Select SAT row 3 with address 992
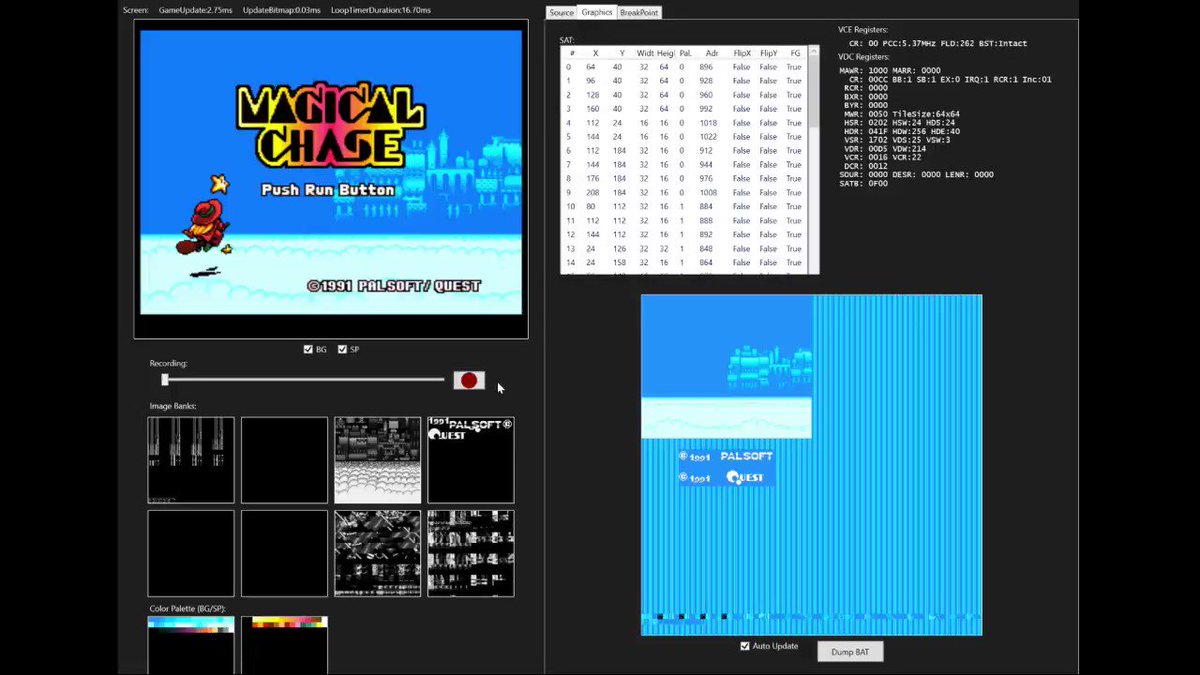The height and width of the screenshot is (675, 1200). [x=685, y=109]
